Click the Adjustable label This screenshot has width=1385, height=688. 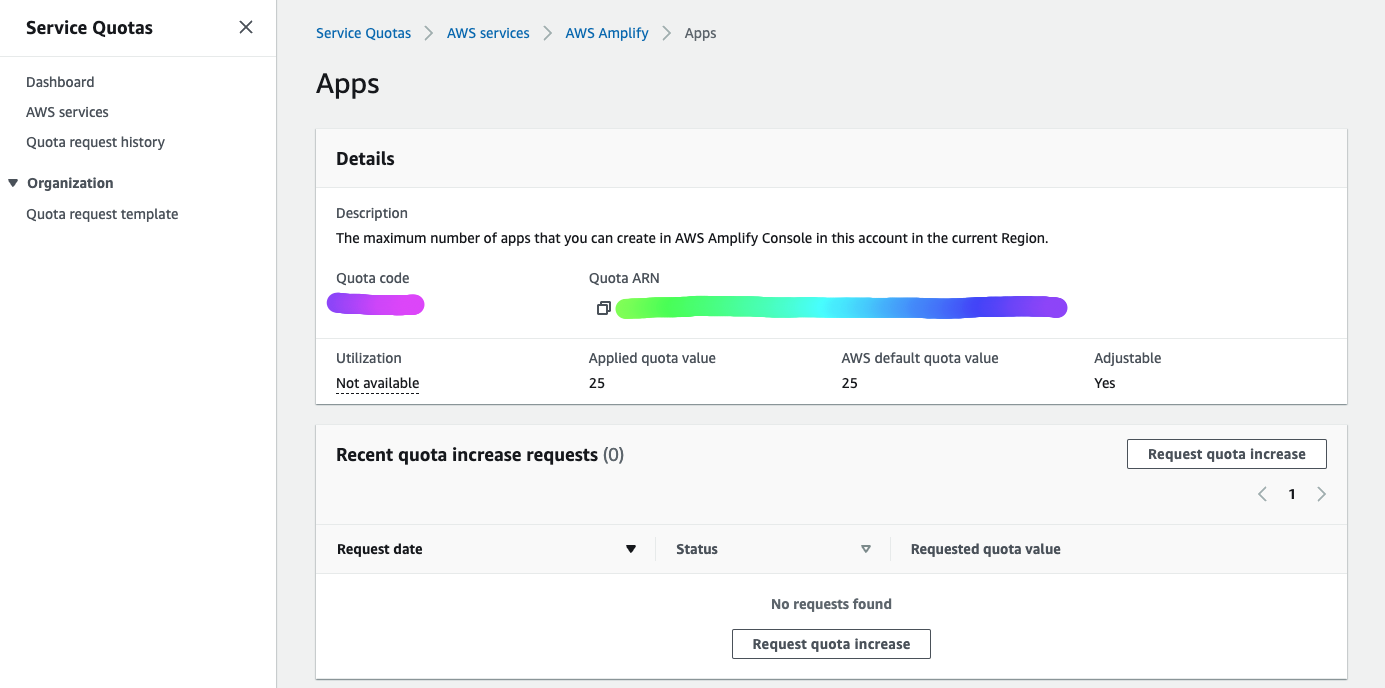coord(1128,358)
